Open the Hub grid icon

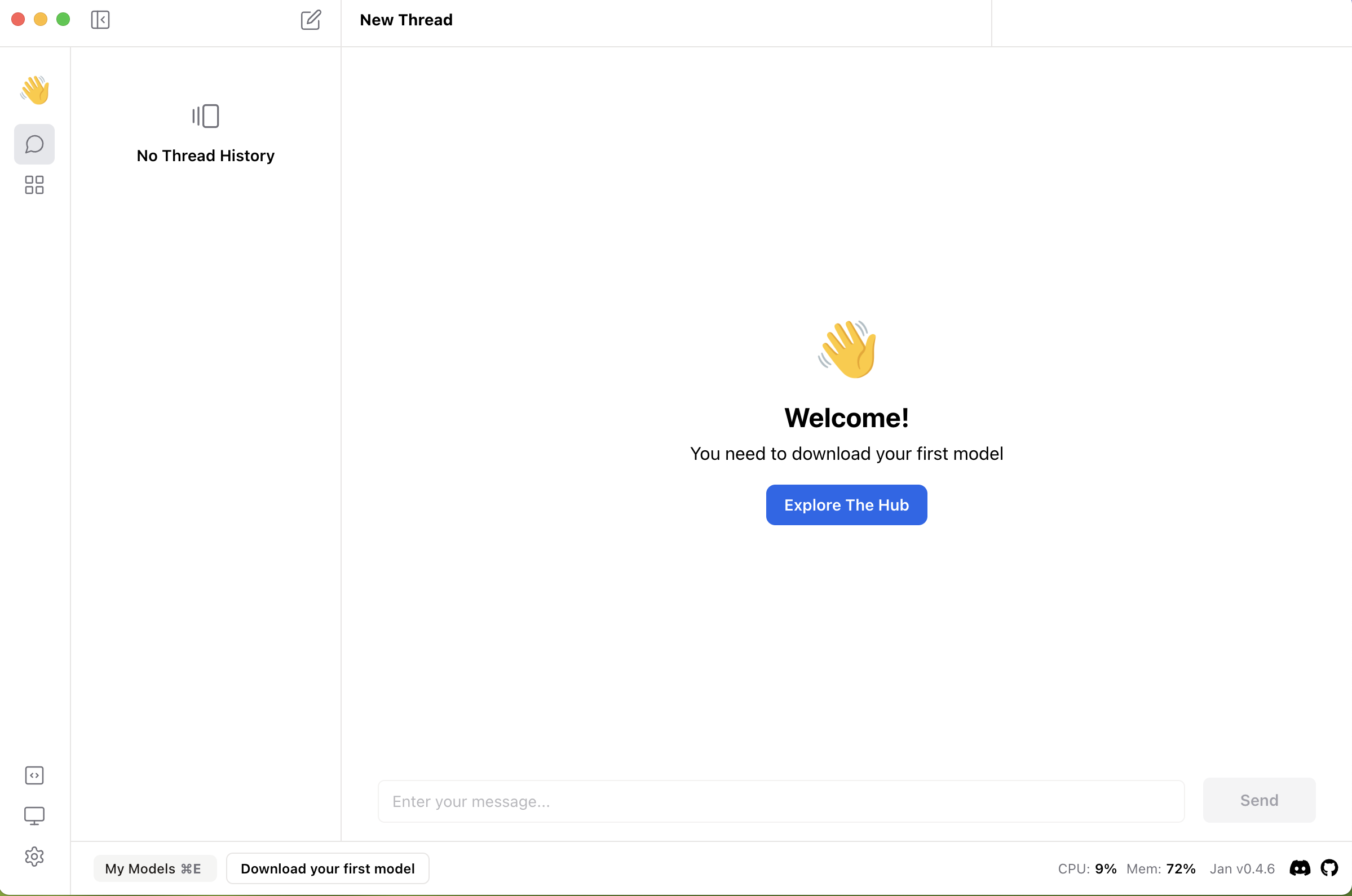(x=34, y=185)
